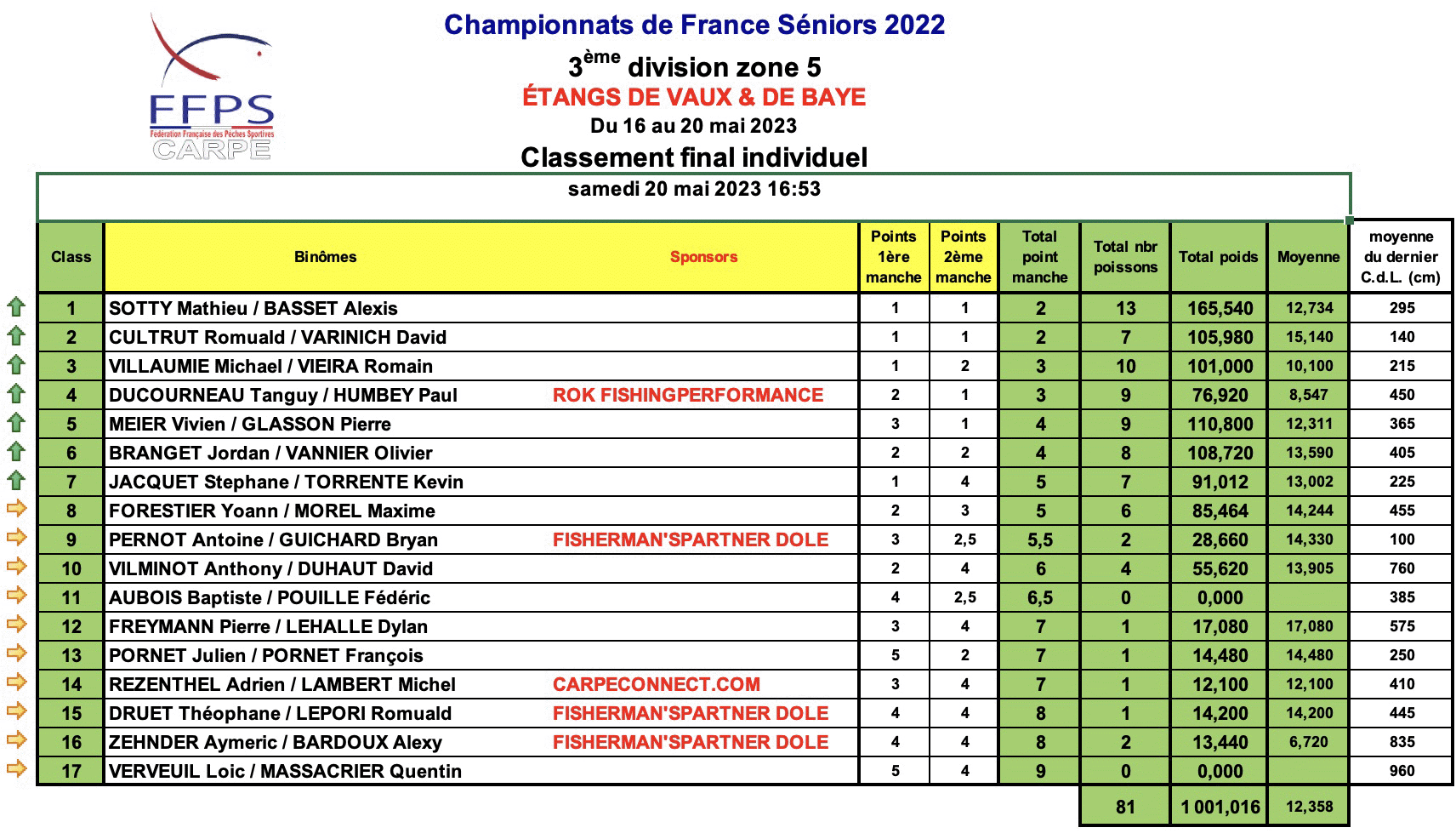
Task: Click the CARPECONNECT.COM sponsor link
Action: click(x=657, y=684)
